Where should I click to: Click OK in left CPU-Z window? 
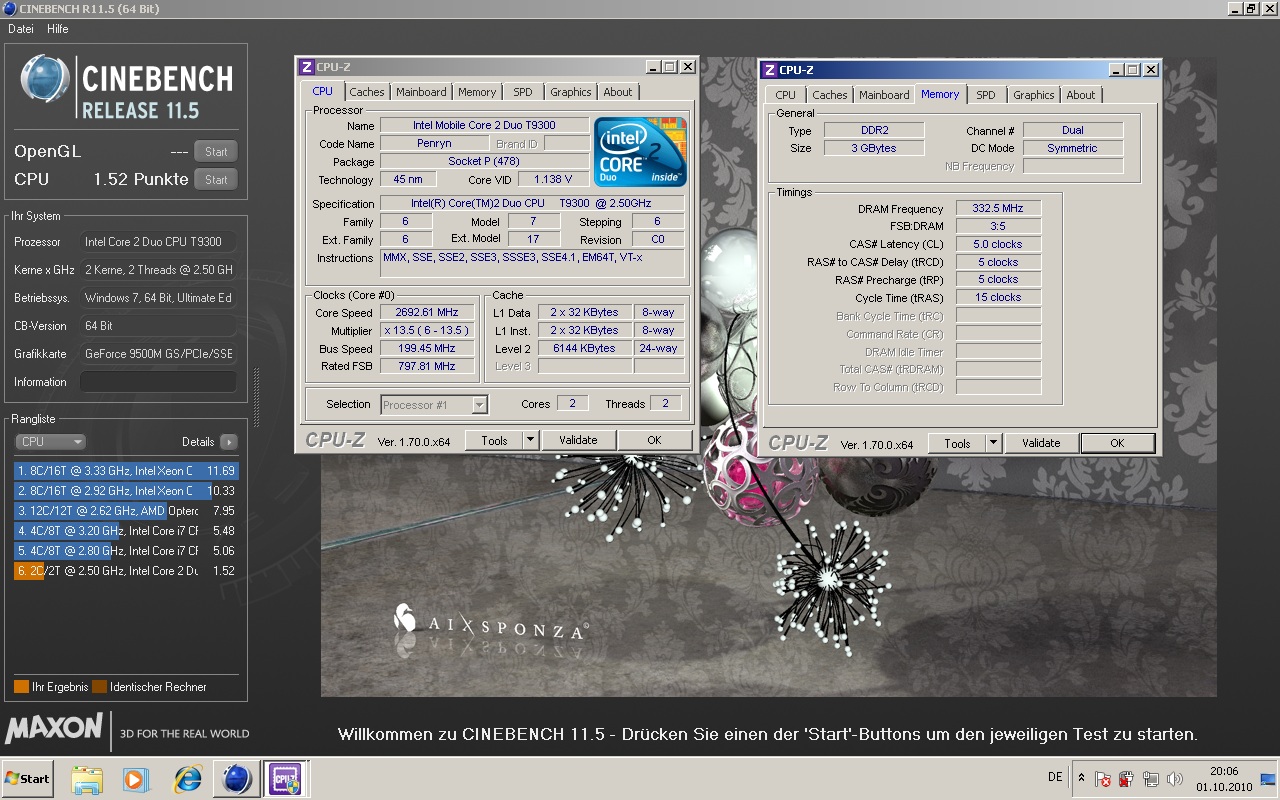(x=654, y=440)
